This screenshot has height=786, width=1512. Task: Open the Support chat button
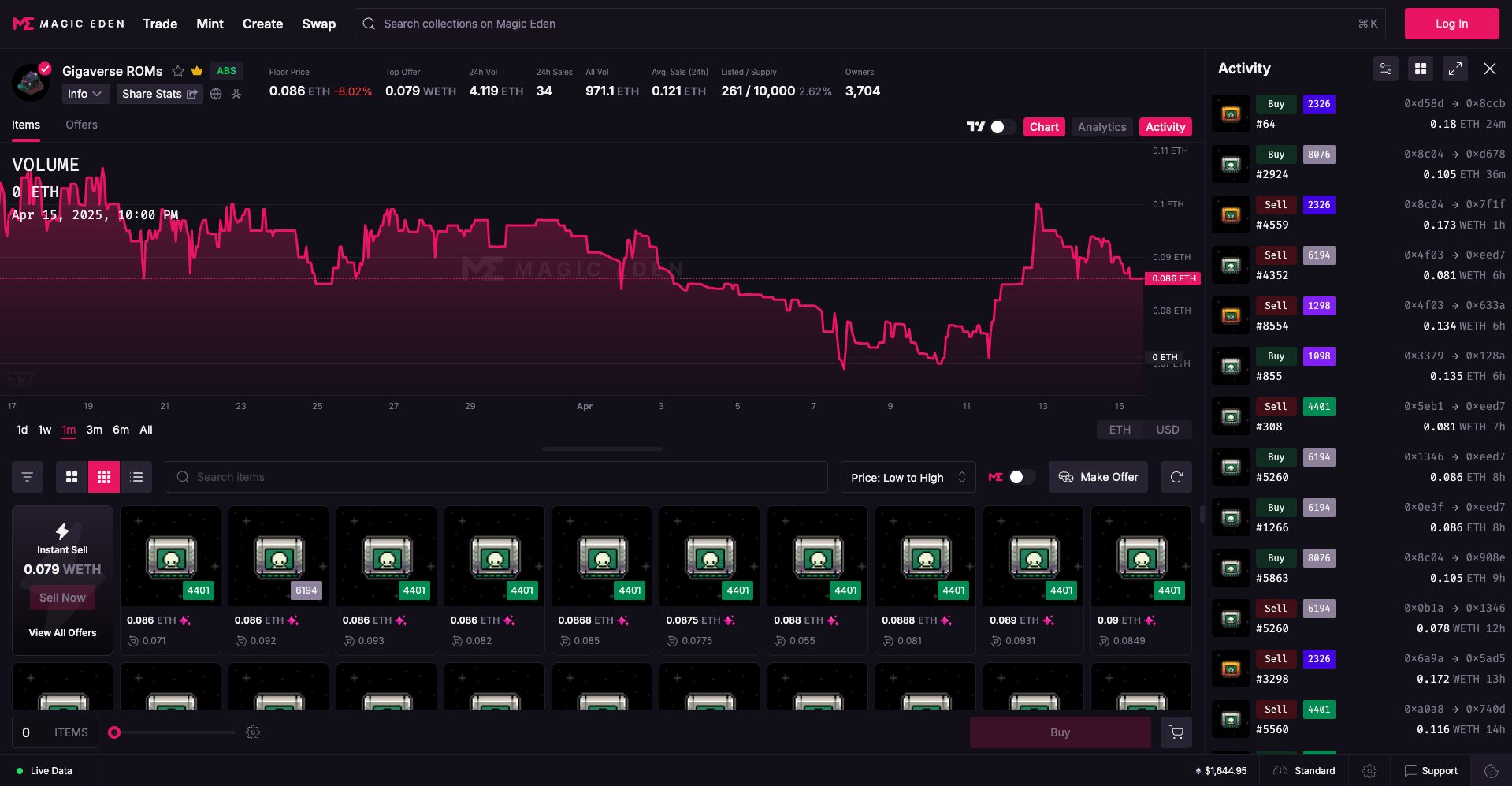[x=1431, y=771]
